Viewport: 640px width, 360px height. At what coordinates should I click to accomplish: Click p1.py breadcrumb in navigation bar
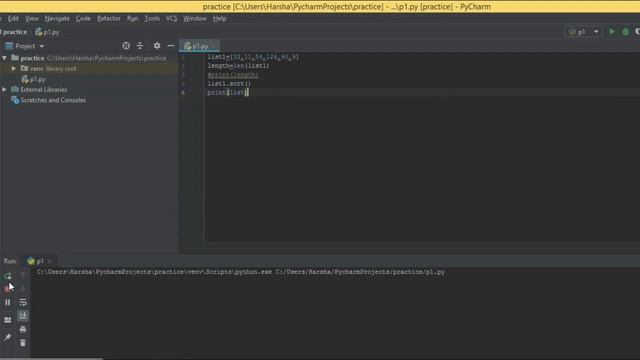tap(47, 32)
